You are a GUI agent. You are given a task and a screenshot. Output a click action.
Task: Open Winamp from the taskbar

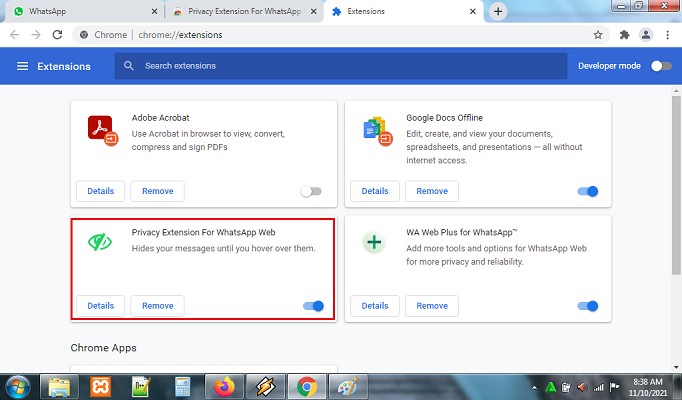265,387
